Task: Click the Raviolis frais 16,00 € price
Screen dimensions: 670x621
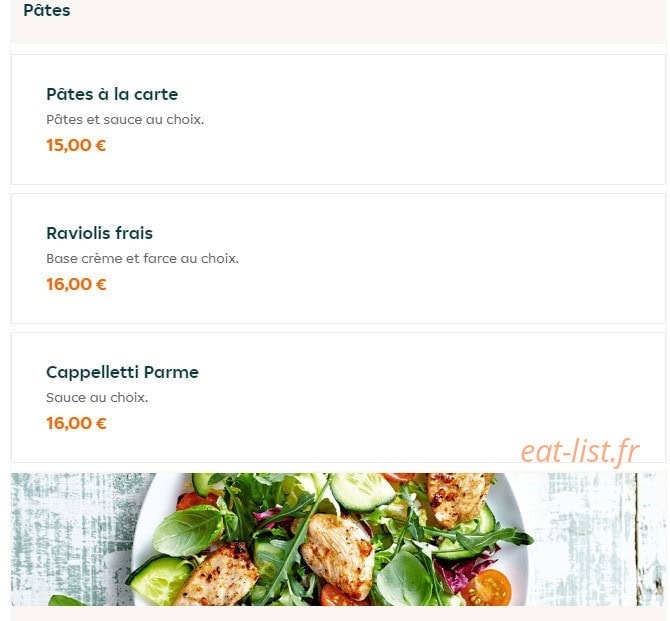Action: [76, 284]
